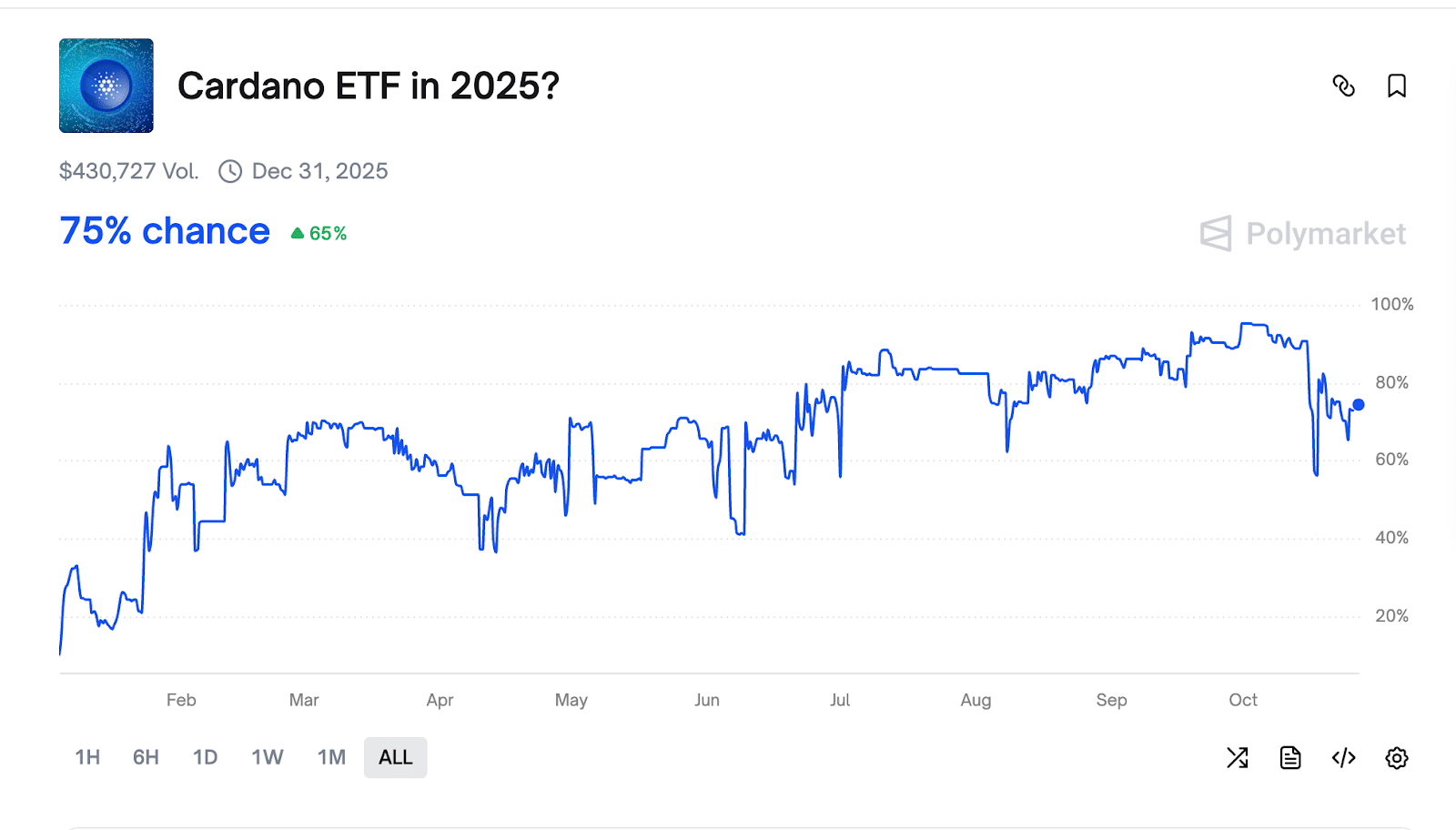
Task: Select the 1W timeframe tab
Action: click(x=267, y=756)
